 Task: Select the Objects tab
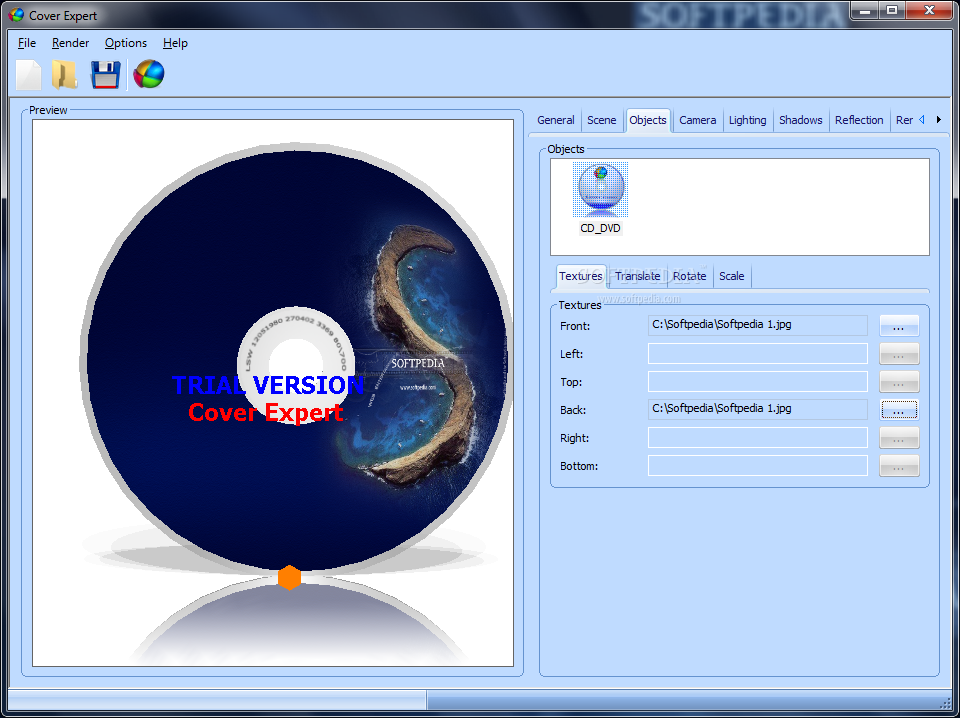point(648,119)
